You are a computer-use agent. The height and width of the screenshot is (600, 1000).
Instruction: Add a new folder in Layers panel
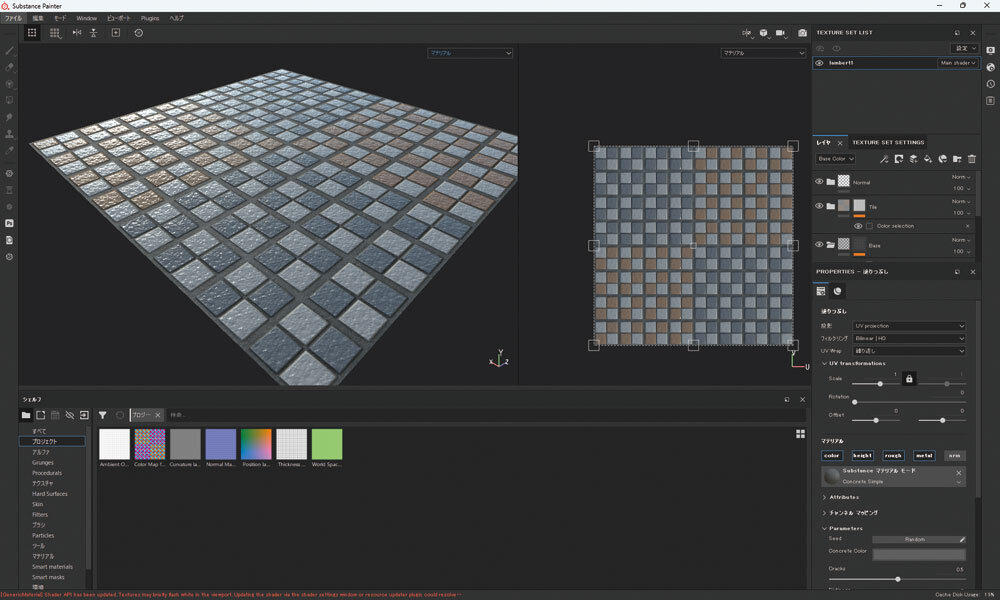956,159
